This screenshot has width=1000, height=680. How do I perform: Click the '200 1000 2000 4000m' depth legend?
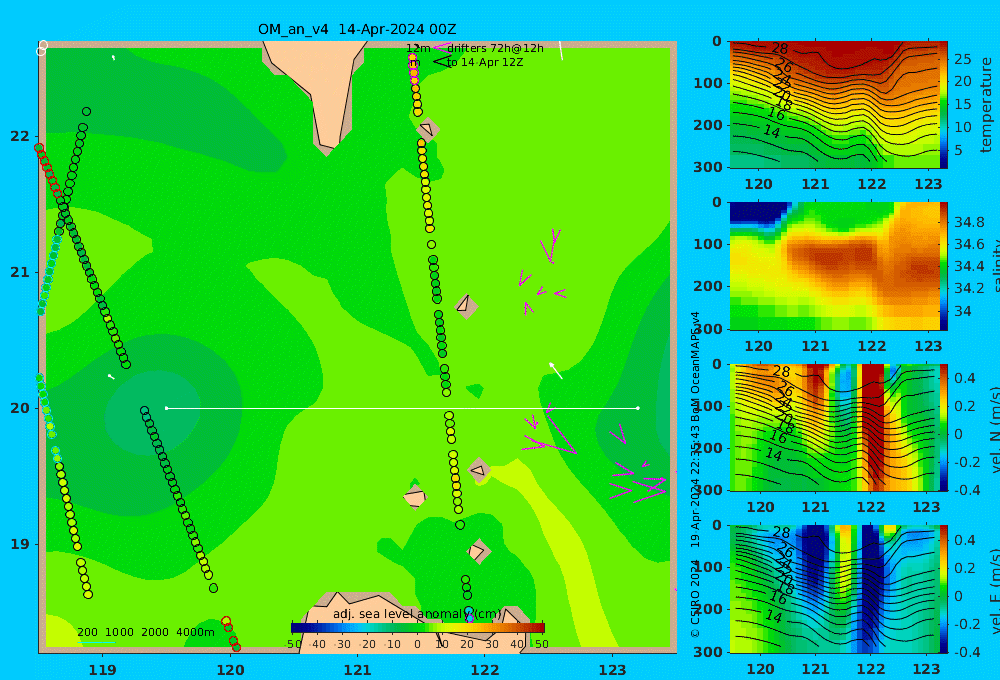(x=146, y=632)
